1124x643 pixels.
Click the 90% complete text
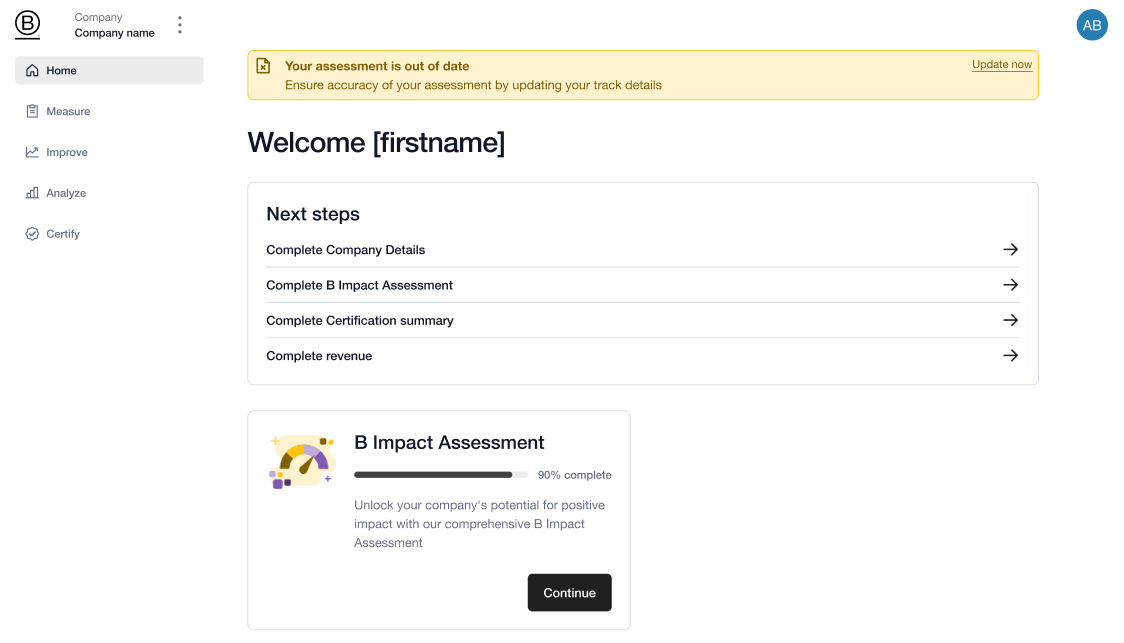574,475
